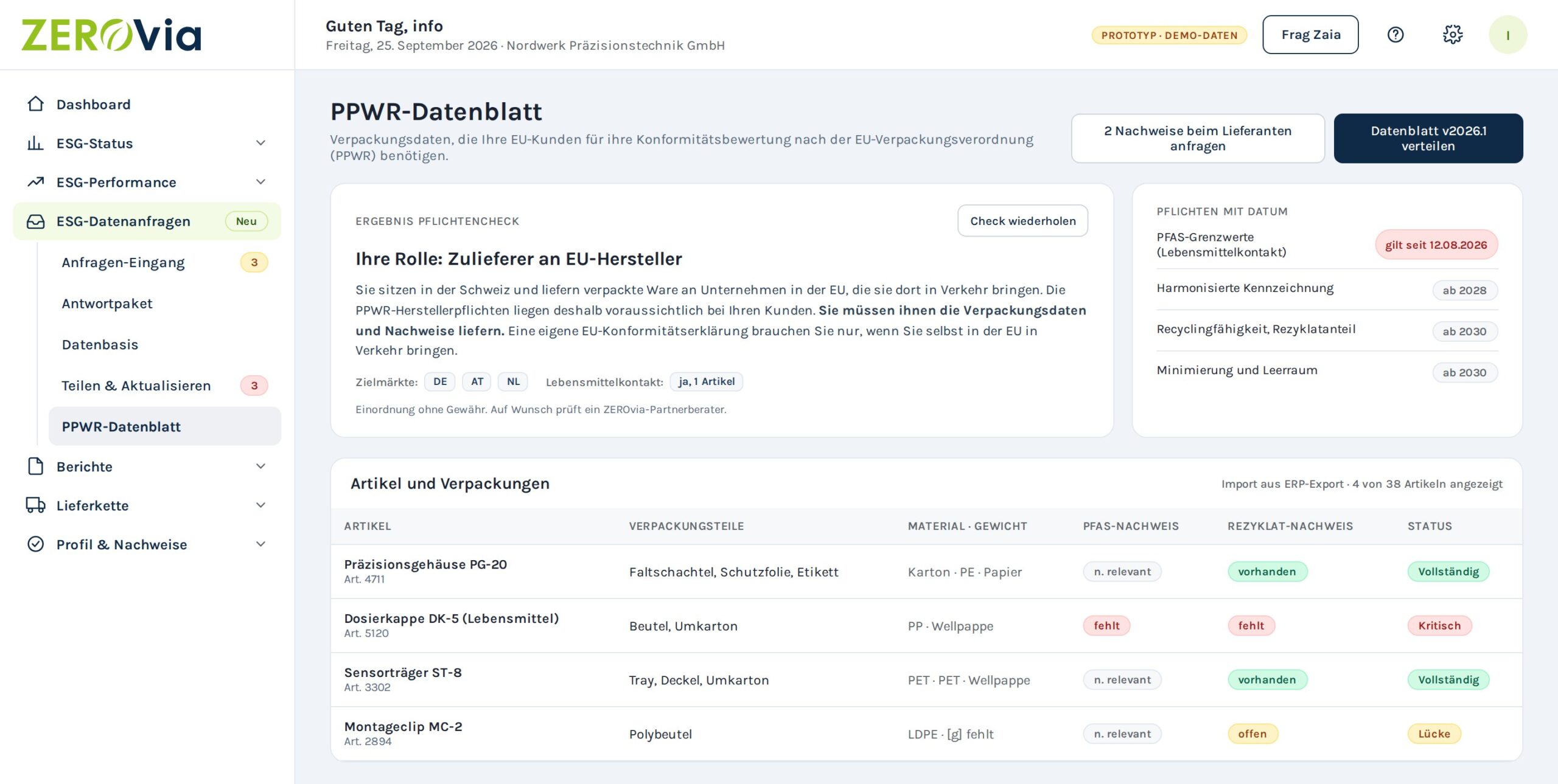Expand the Lieferkette chevron

[x=260, y=505]
